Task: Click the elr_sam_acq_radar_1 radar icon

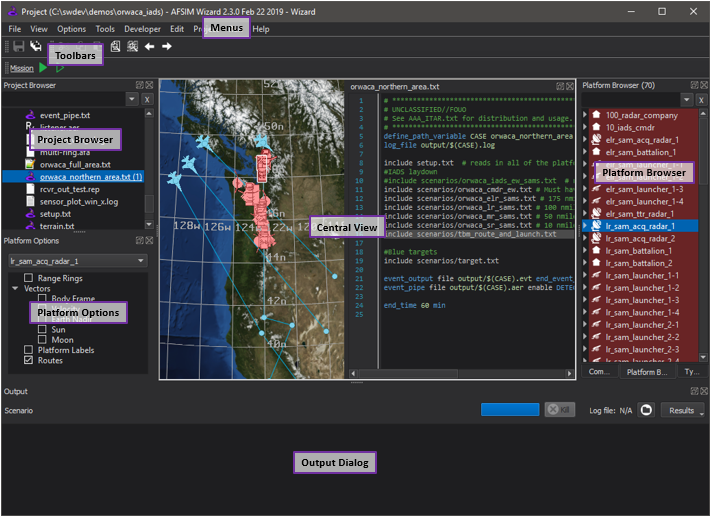Action: pyautogui.click(x=596, y=139)
